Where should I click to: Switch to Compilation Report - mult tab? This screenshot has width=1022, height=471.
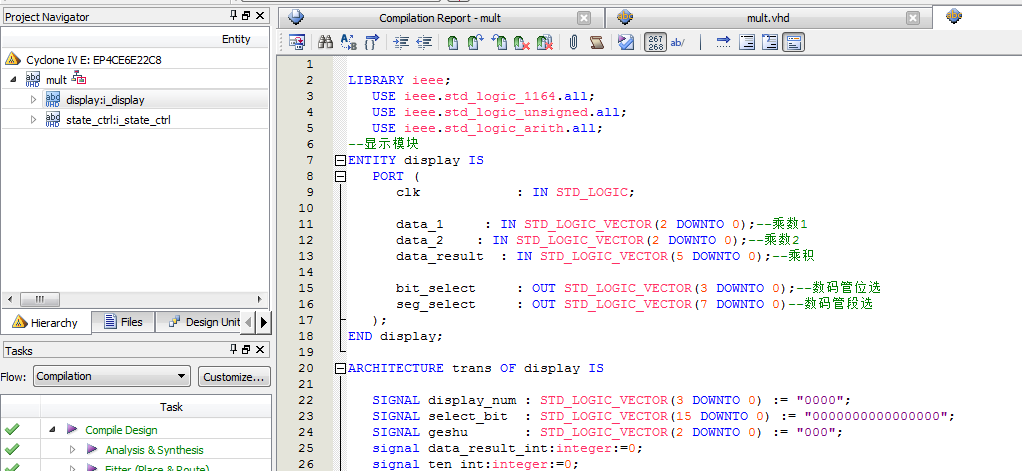pos(439,18)
